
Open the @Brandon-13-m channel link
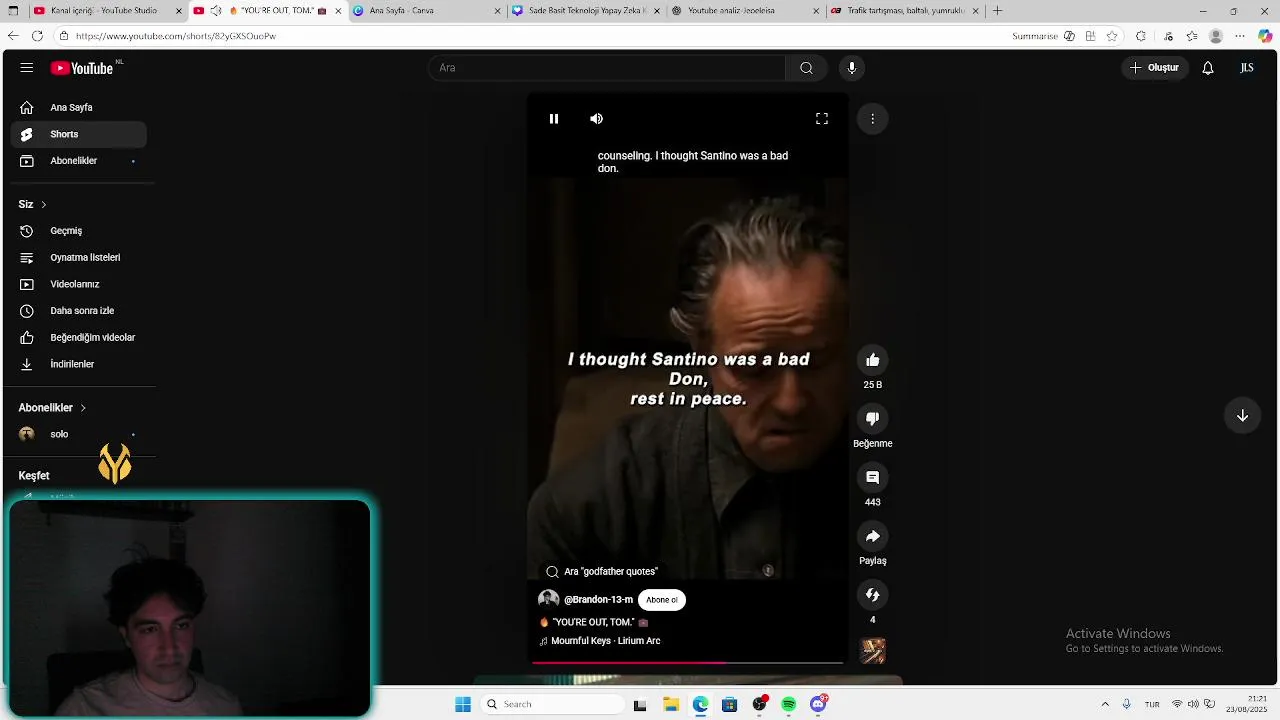pos(598,600)
